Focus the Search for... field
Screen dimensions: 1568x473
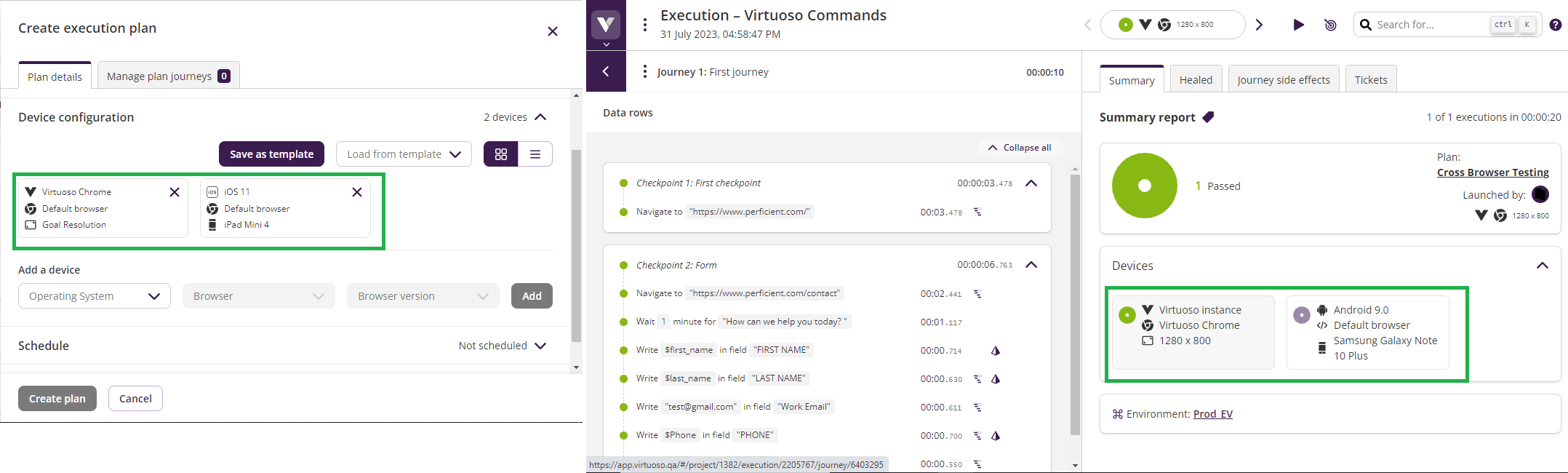1447,25
